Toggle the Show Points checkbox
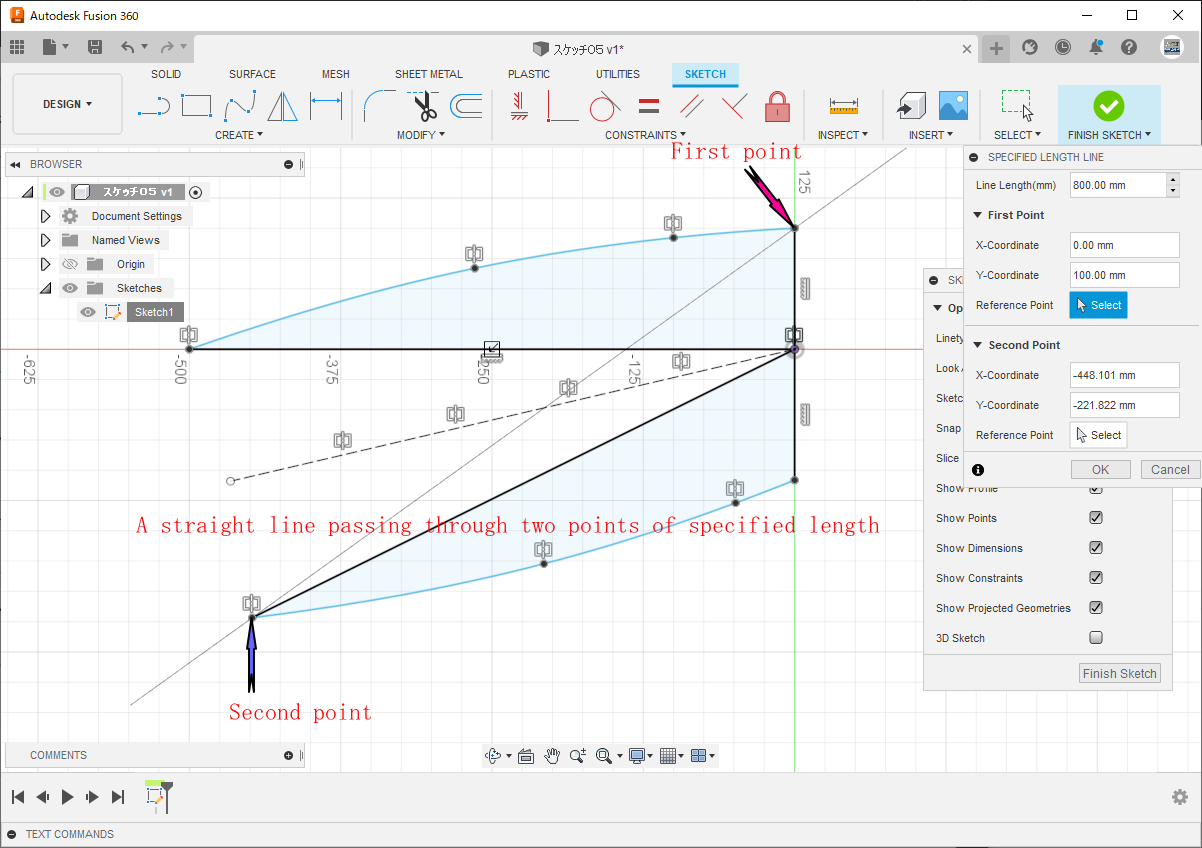 point(1096,518)
